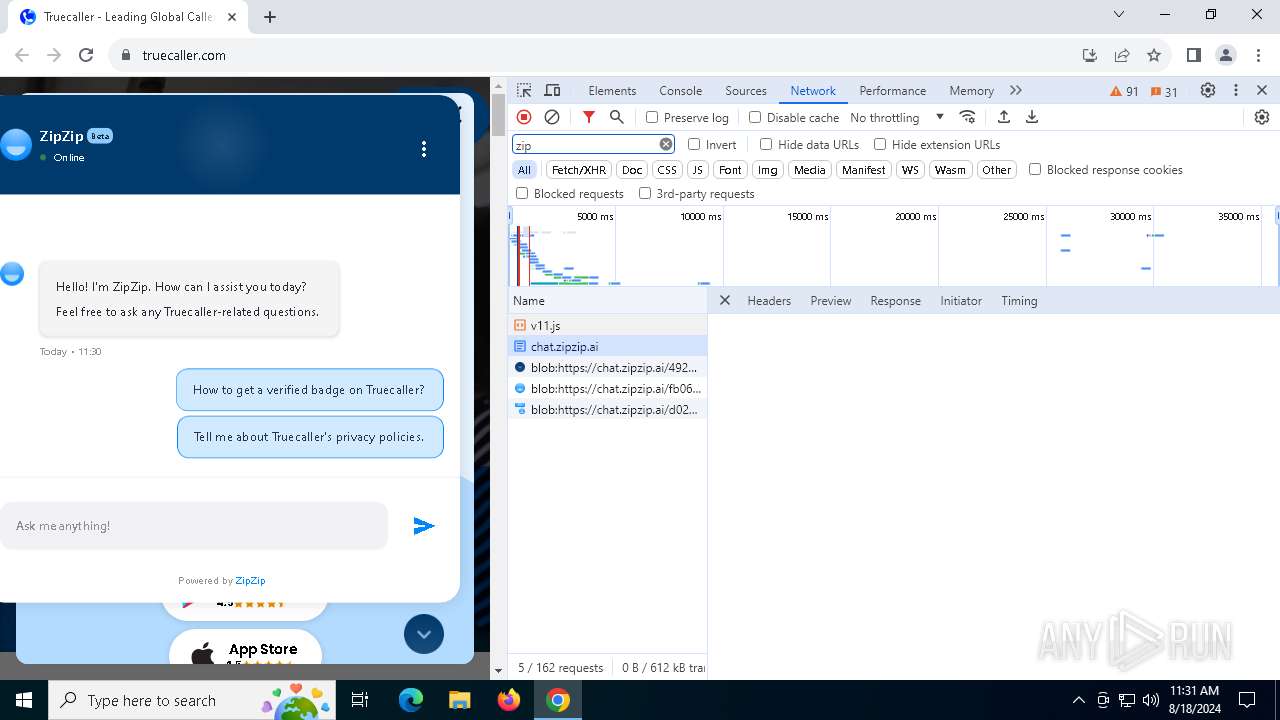This screenshot has height=720, width=1280.
Task: Switch to the Elements tab
Action: [x=612, y=90]
